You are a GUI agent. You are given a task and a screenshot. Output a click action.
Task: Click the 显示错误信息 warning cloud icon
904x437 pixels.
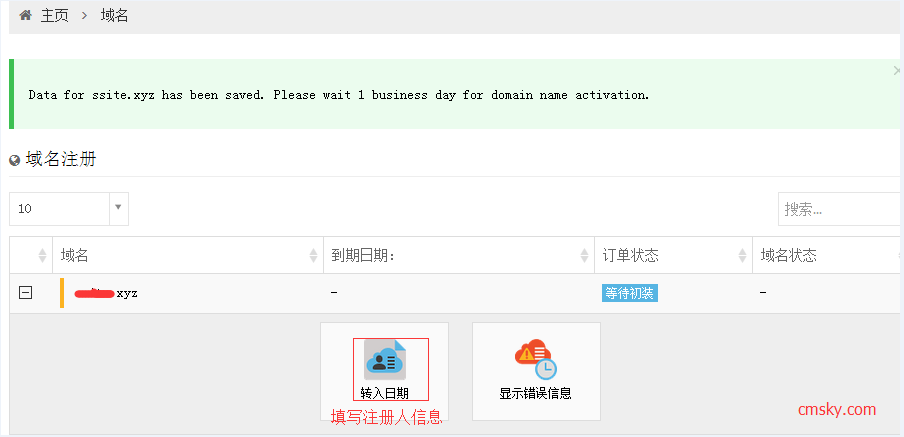(535, 358)
